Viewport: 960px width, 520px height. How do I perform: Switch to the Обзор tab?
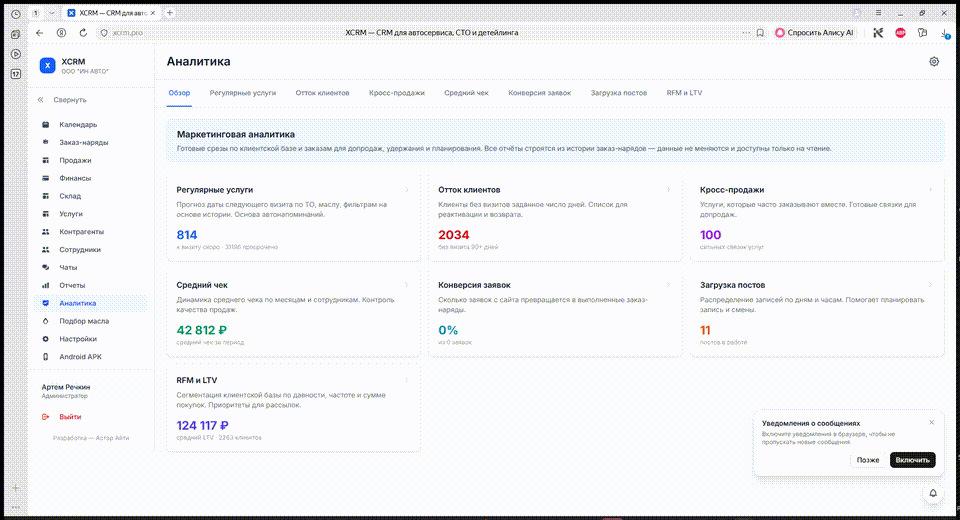(179, 93)
